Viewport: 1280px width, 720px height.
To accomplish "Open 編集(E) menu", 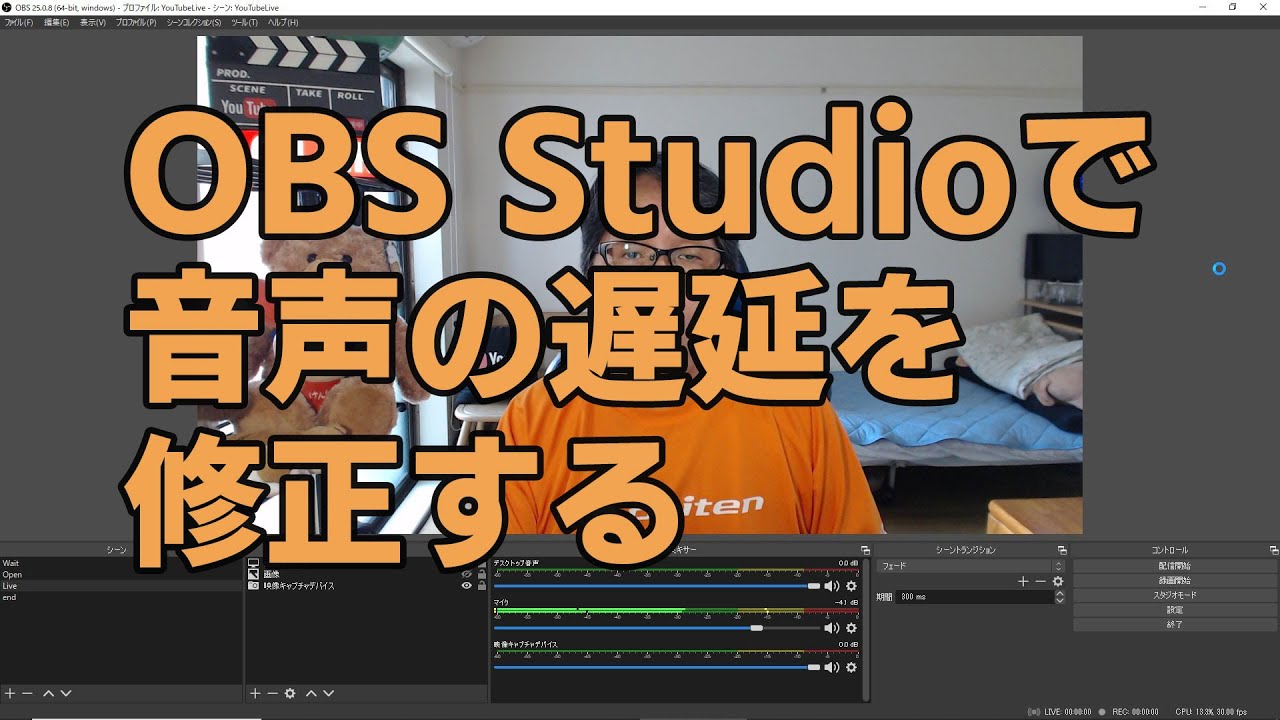I will pyautogui.click(x=57, y=22).
